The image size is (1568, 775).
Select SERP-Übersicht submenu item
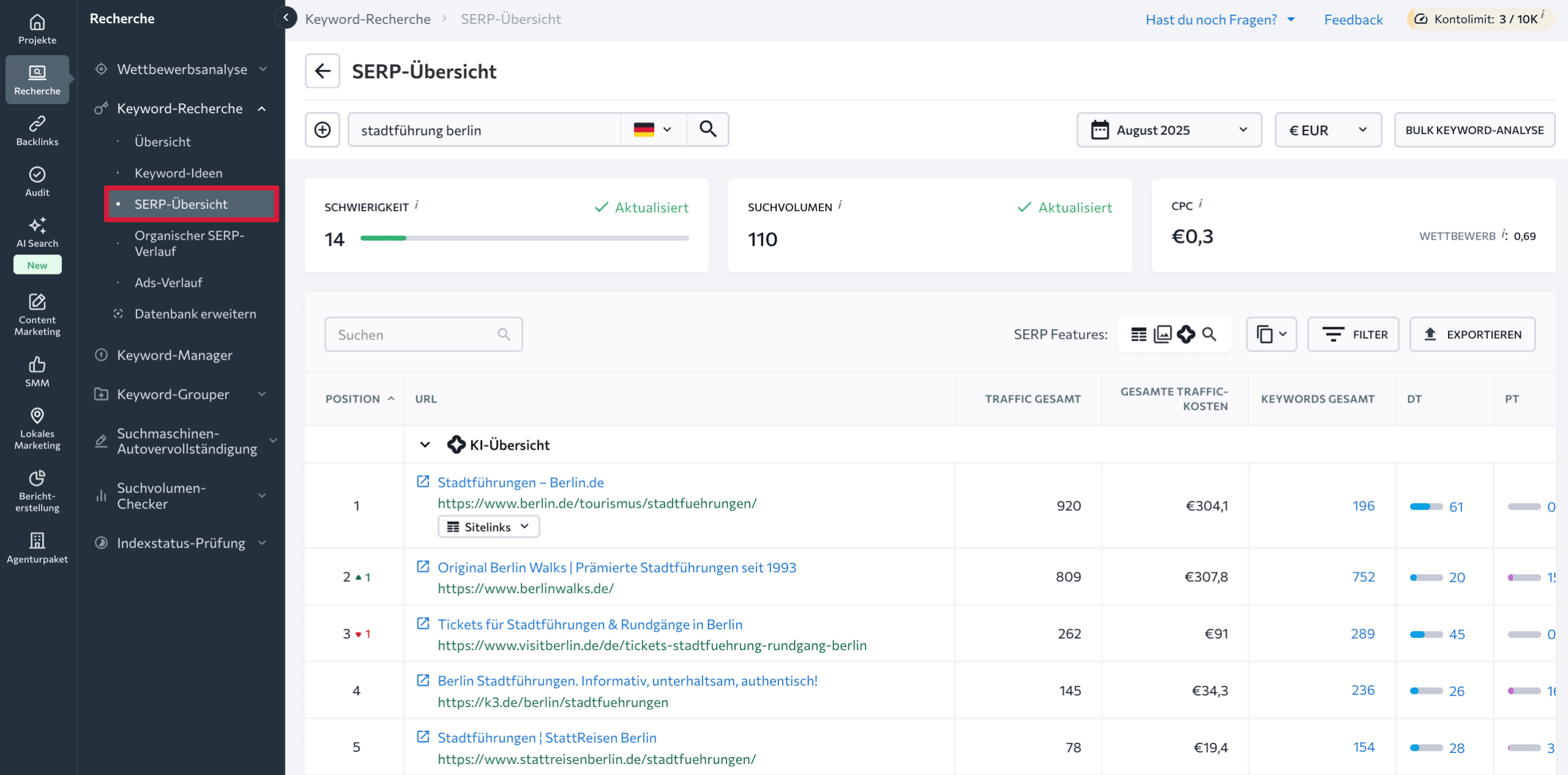coord(192,204)
